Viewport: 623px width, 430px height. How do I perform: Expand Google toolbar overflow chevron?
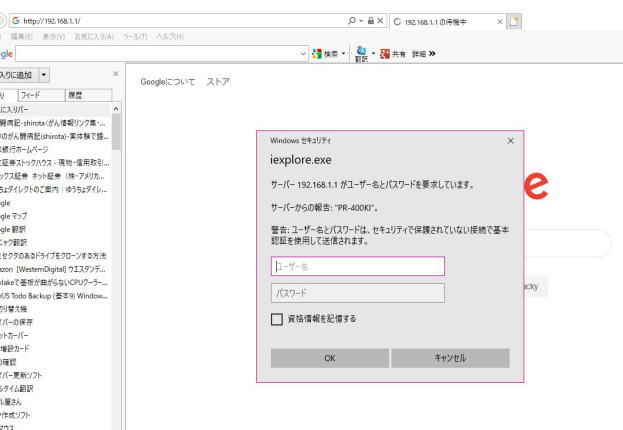432,53
